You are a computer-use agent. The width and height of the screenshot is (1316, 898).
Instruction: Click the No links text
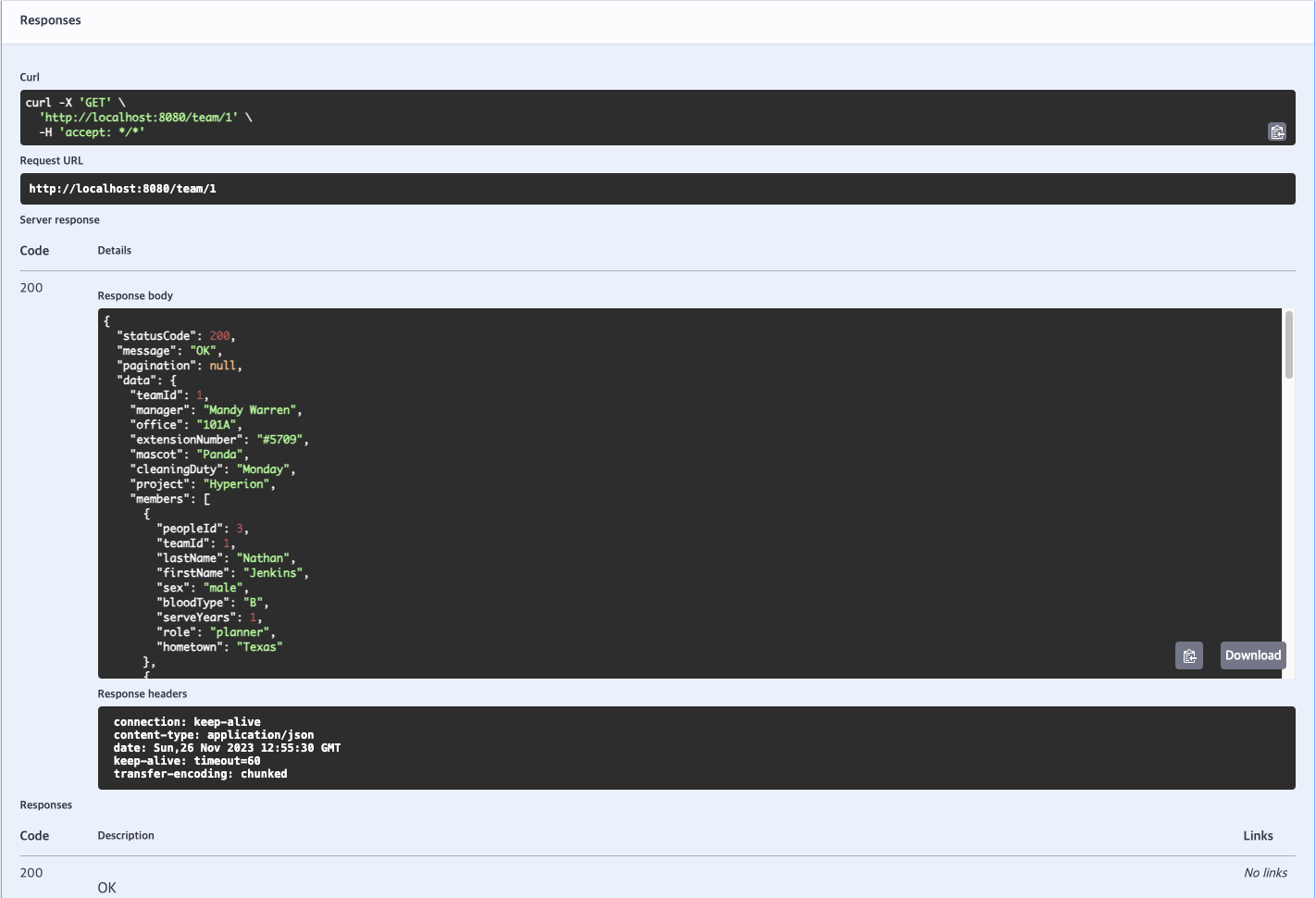[1265, 873]
